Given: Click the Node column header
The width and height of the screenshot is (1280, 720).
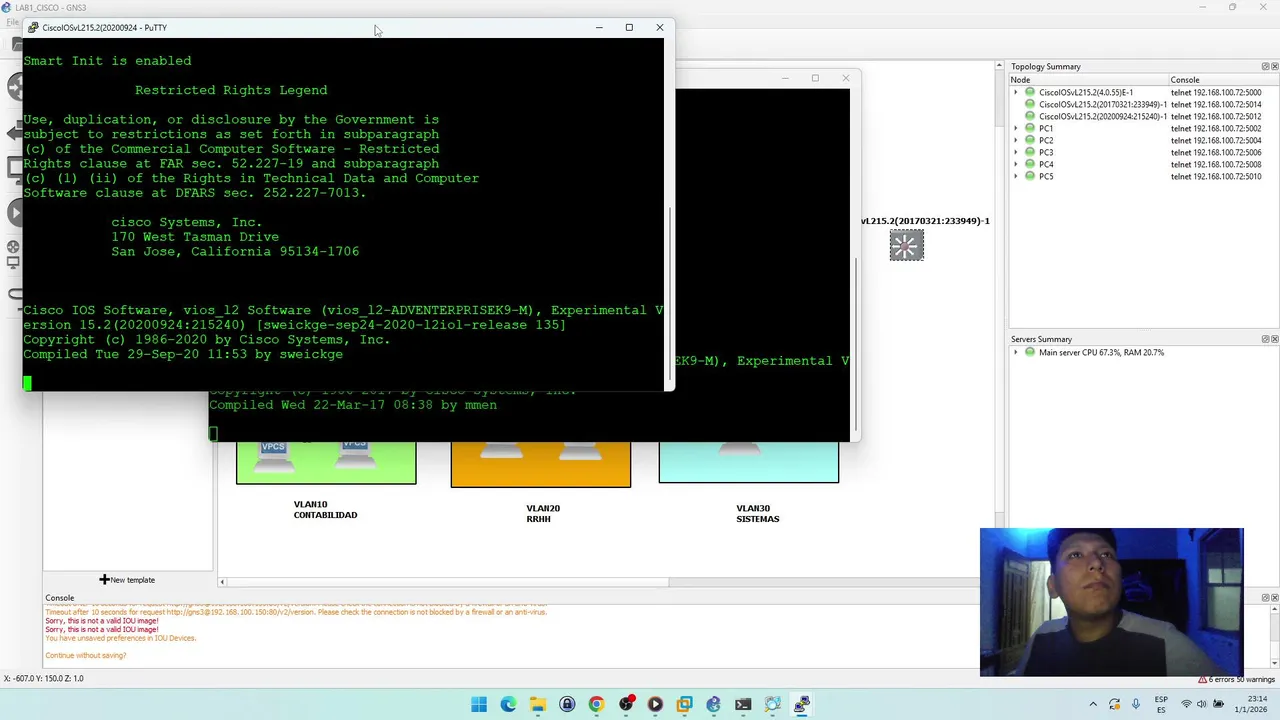Looking at the screenshot, I should click(x=1087, y=80).
